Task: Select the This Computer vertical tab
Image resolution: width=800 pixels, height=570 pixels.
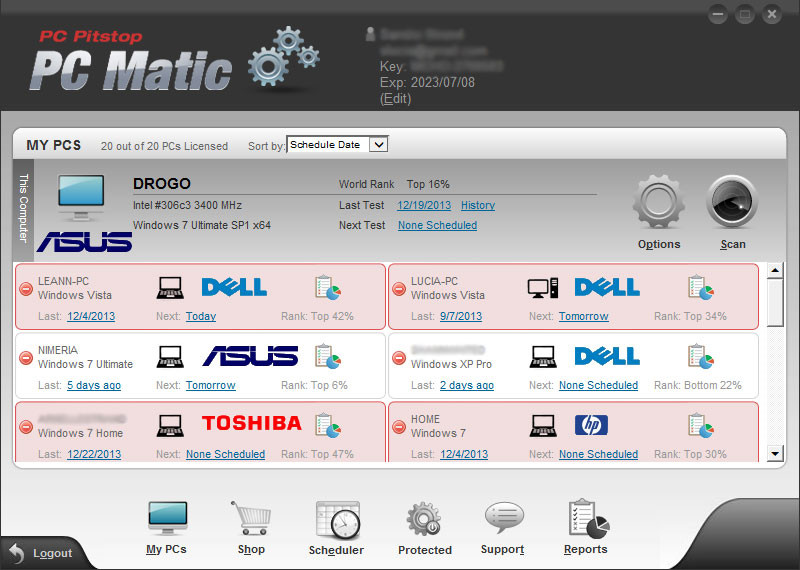Action: coord(23,208)
